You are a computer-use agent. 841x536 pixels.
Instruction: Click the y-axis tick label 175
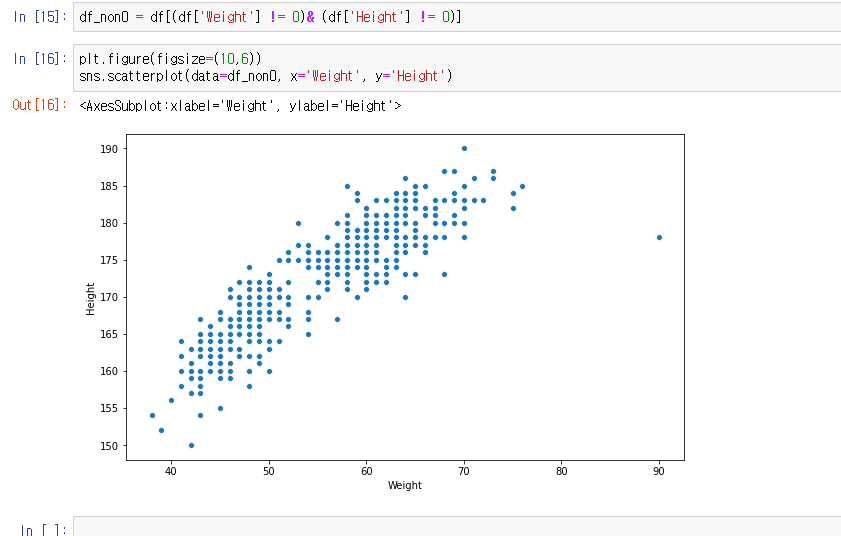[109, 260]
